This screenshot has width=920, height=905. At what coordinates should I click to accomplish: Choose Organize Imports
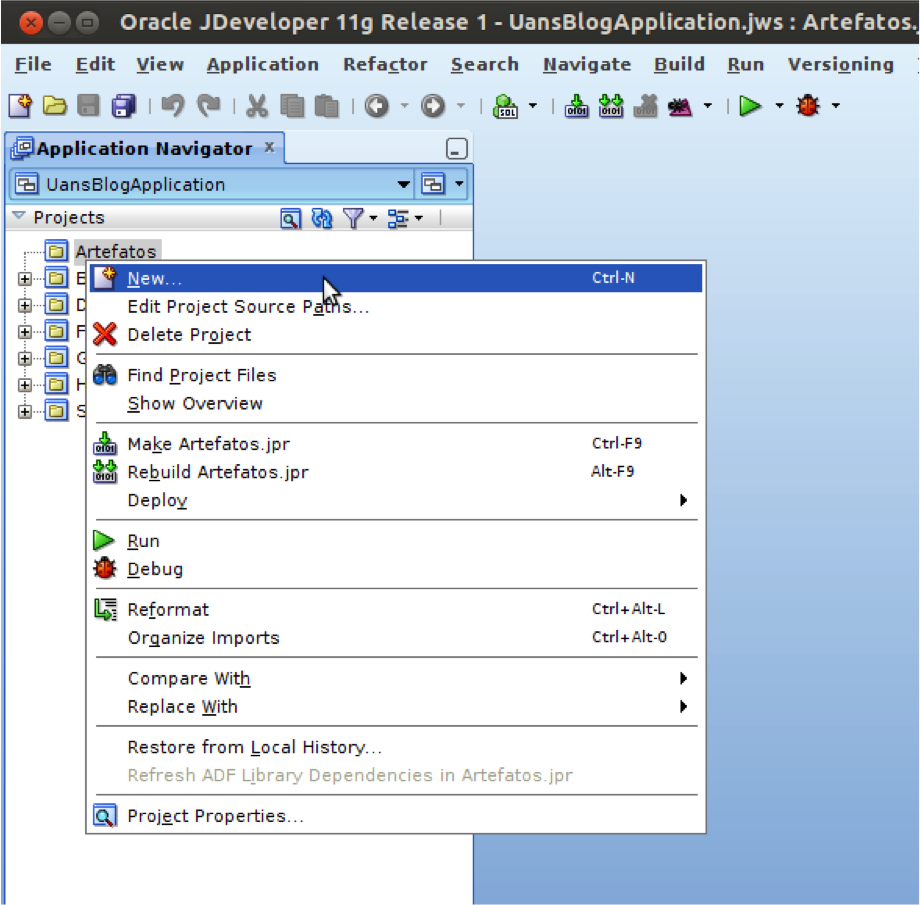[396, 638]
